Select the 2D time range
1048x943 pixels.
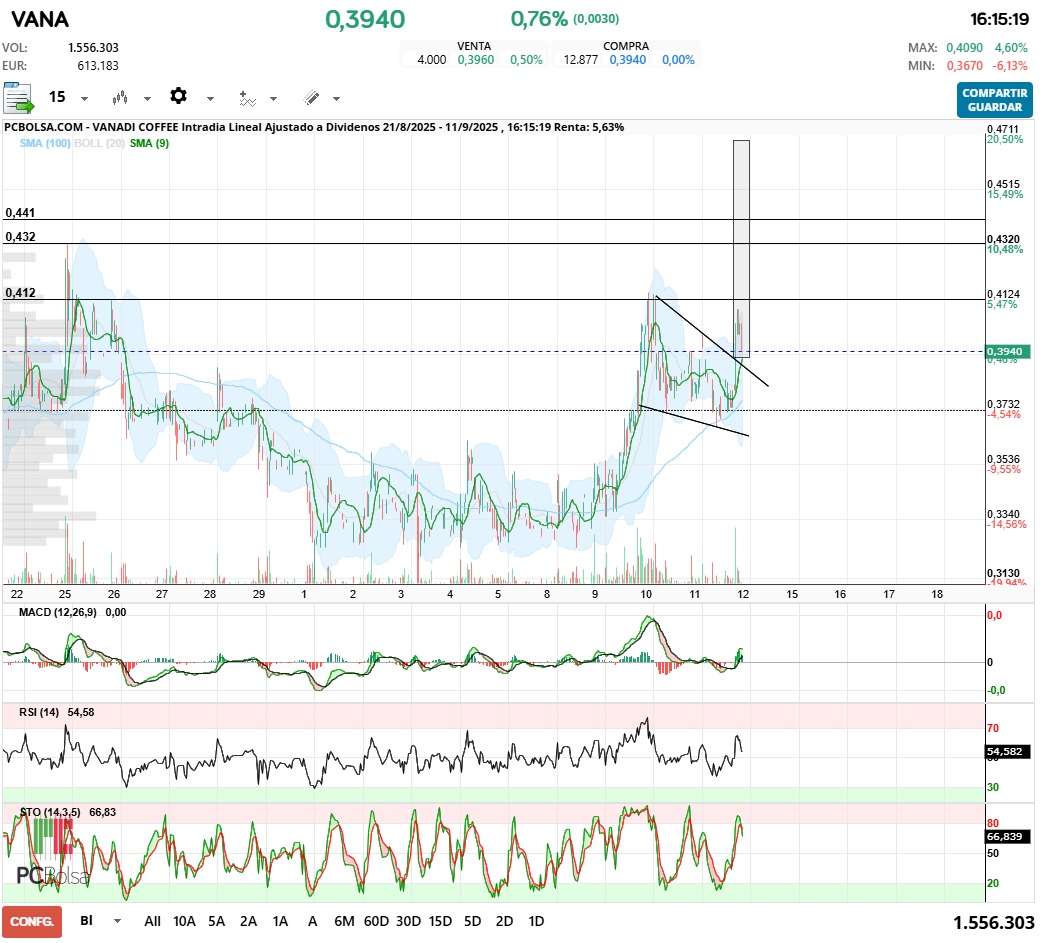(x=505, y=922)
